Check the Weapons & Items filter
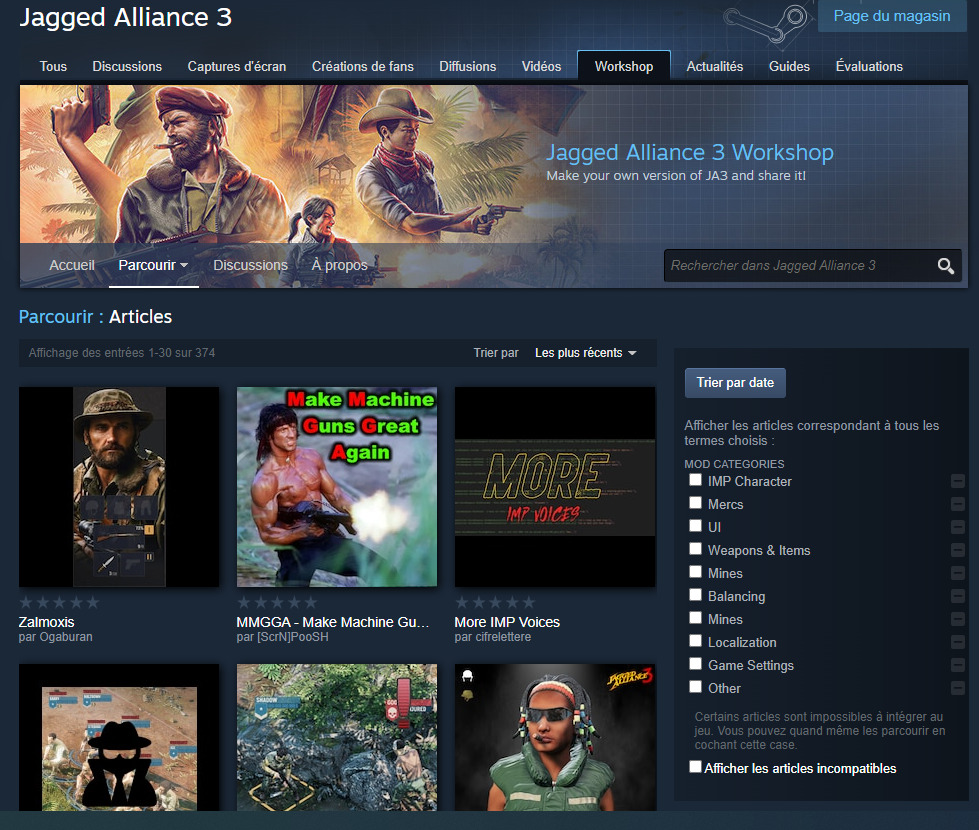 tap(695, 549)
